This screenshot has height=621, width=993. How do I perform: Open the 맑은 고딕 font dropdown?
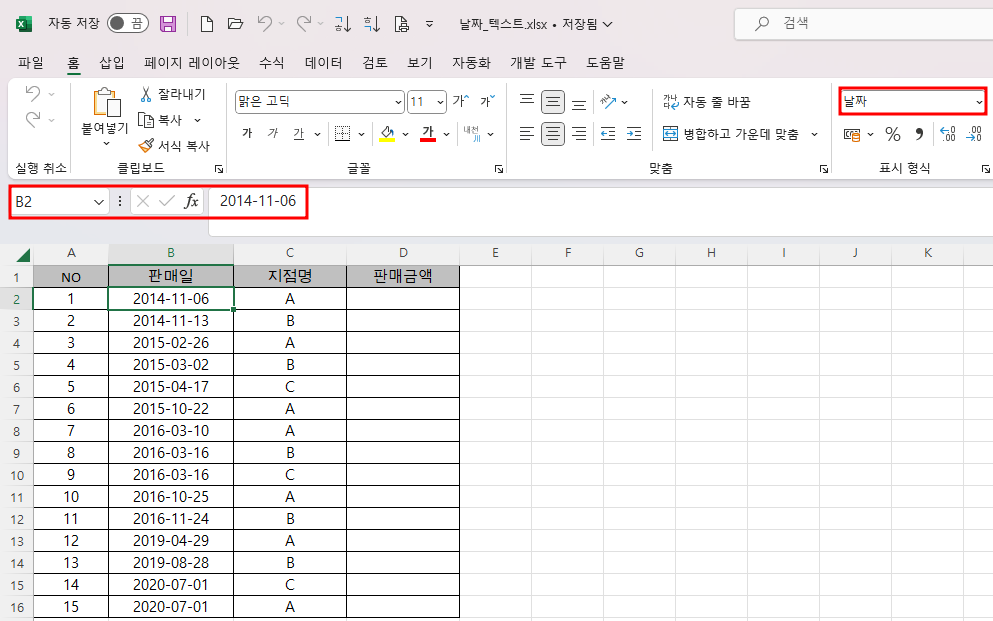pyautogui.click(x=398, y=101)
